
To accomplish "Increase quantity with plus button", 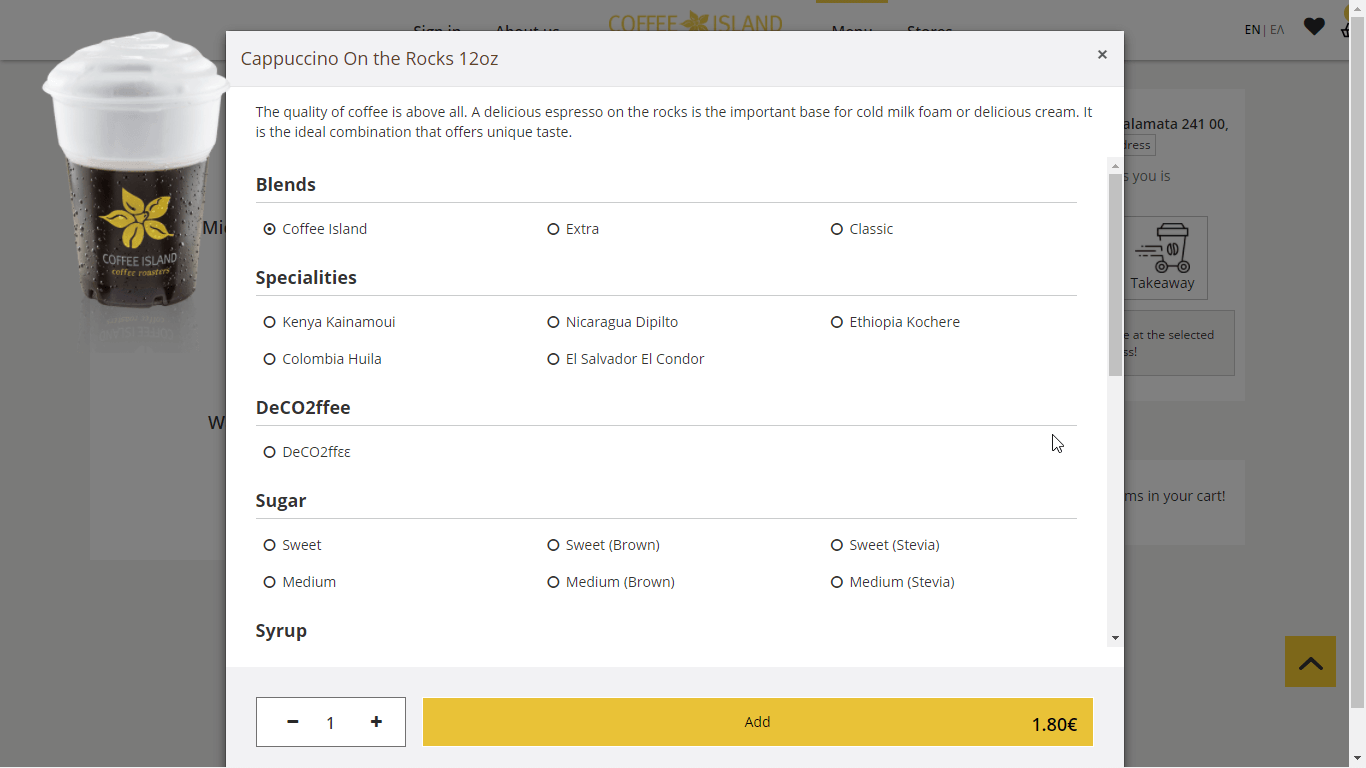I will pyautogui.click(x=376, y=722).
